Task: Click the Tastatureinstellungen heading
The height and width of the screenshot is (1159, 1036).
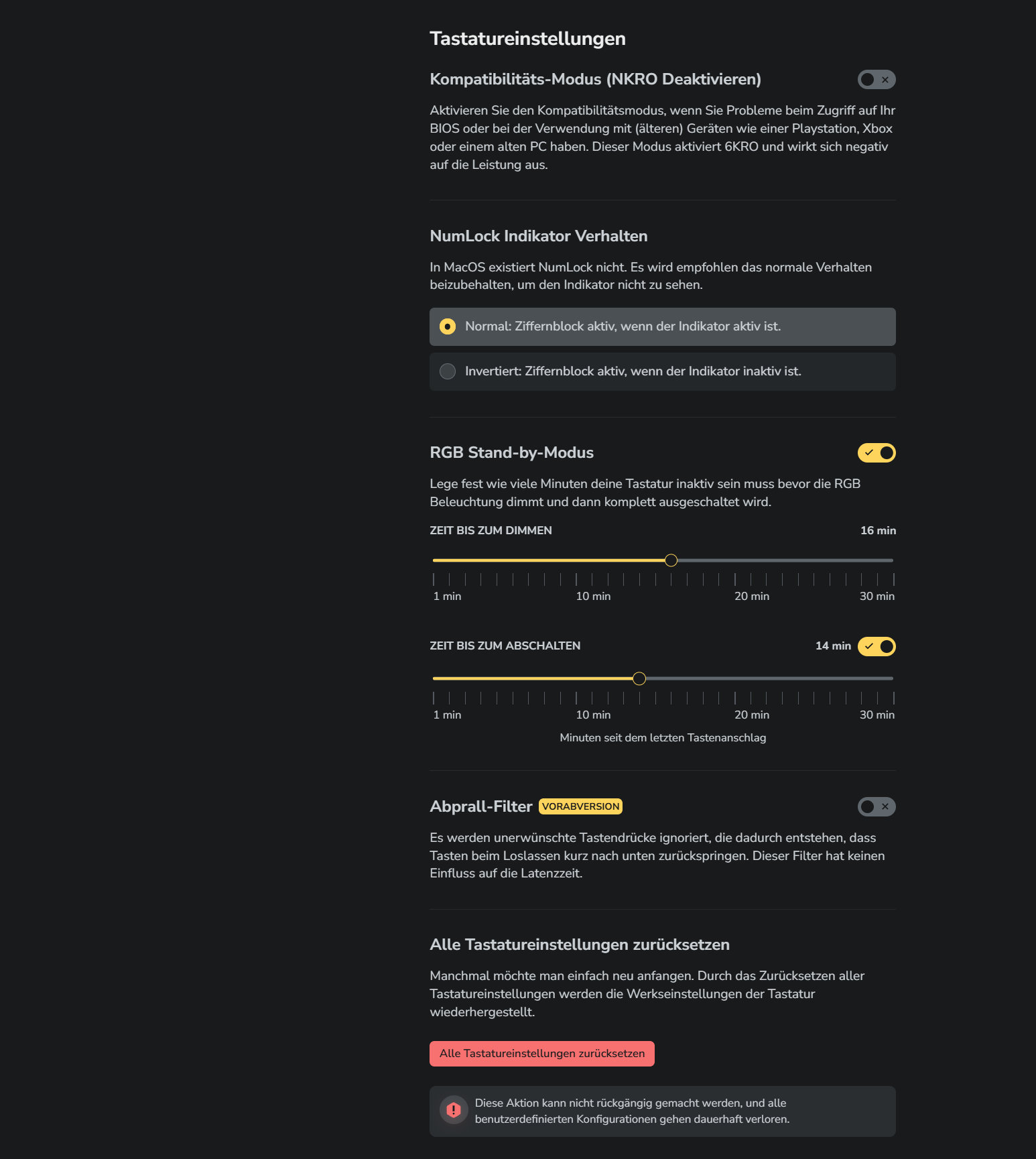Action: tap(528, 38)
